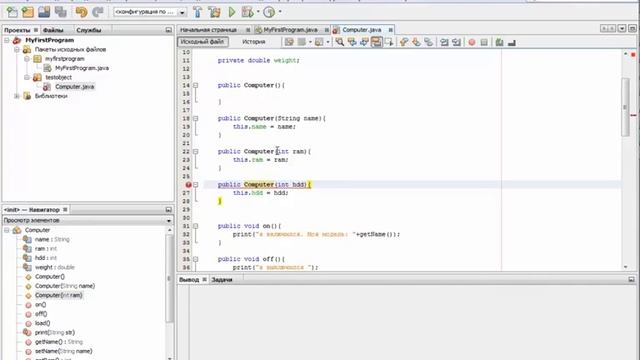This screenshot has height=360, width=640.
Task: Collapse the MyFirstProgram project node
Action: click(x=7, y=40)
